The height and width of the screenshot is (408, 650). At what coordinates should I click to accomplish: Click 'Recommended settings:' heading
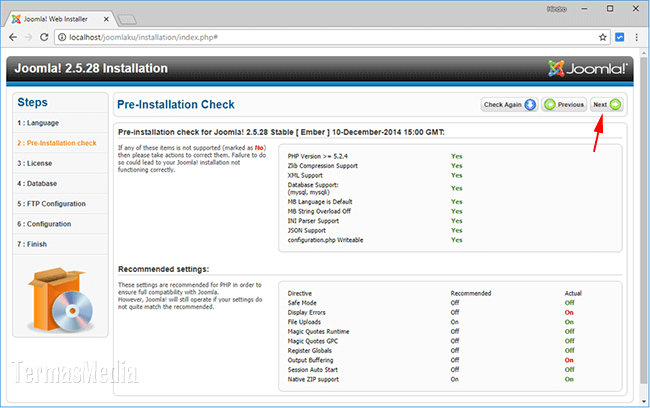point(163,269)
